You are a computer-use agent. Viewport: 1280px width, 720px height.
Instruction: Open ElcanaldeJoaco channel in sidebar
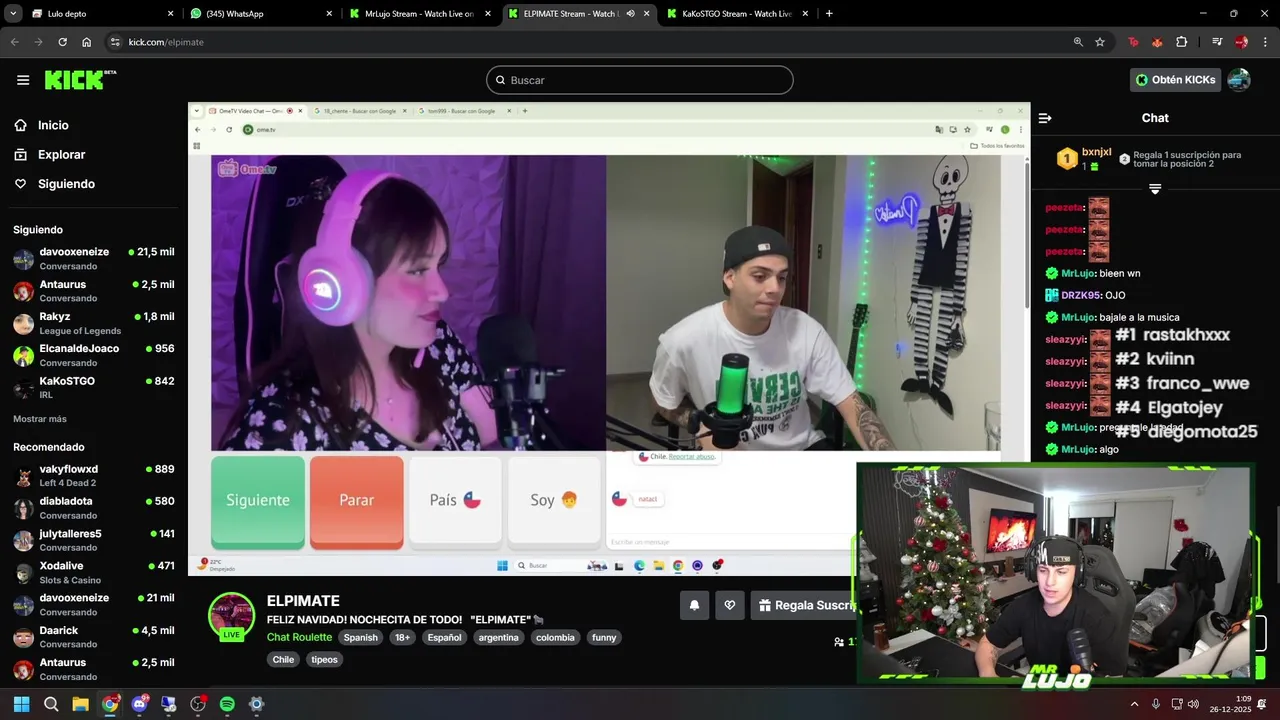[x=94, y=355]
